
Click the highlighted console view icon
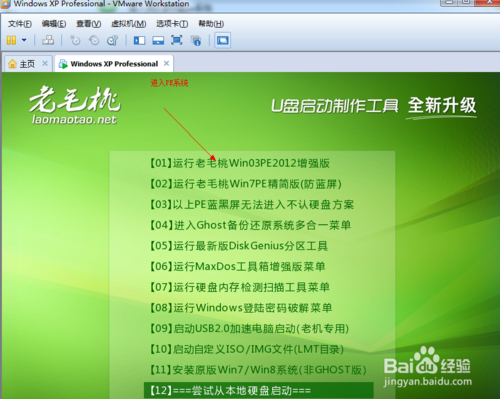[x=222, y=40]
